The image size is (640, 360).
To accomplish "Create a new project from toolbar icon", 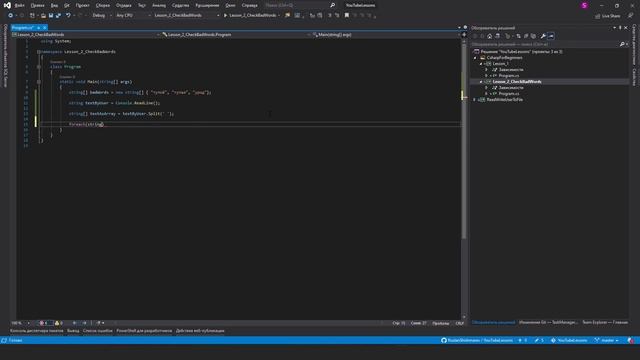I will 32,16.
